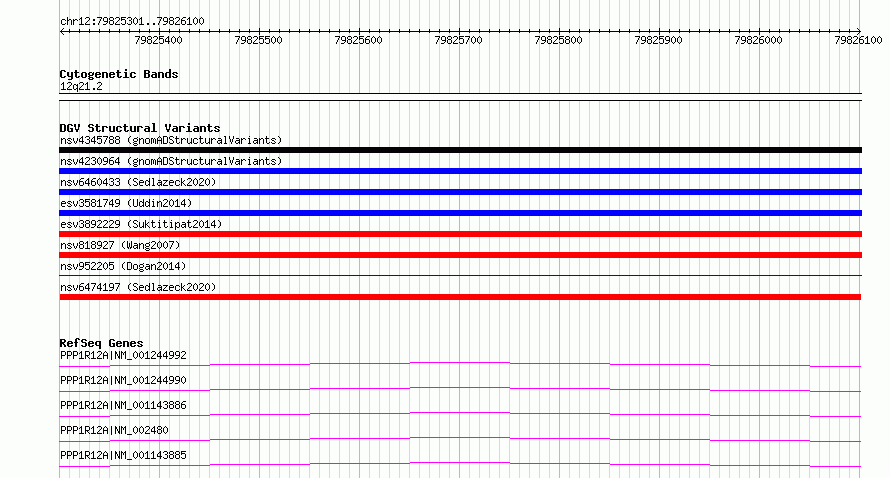The image size is (890, 478).
Task: Select the red nsv6474197 Sedlazeck2020 bar
Action: 460,297
